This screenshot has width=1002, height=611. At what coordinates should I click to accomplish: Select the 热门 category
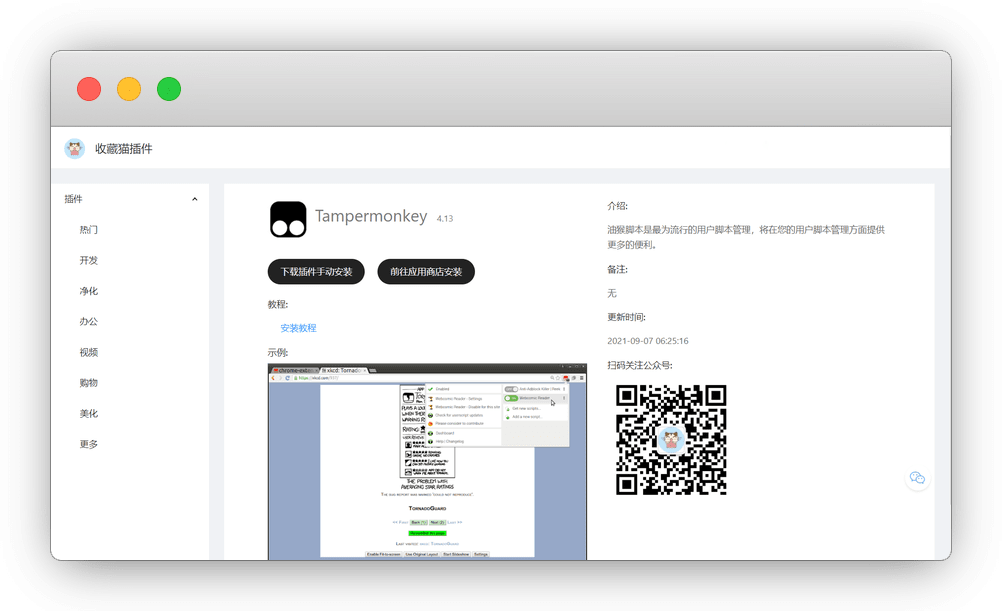(89, 230)
